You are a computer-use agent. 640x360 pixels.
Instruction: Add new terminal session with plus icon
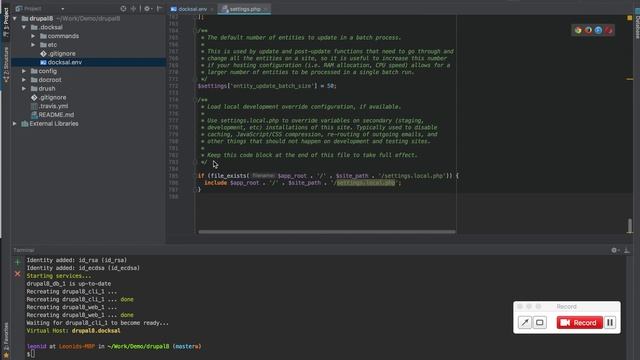click(18, 262)
